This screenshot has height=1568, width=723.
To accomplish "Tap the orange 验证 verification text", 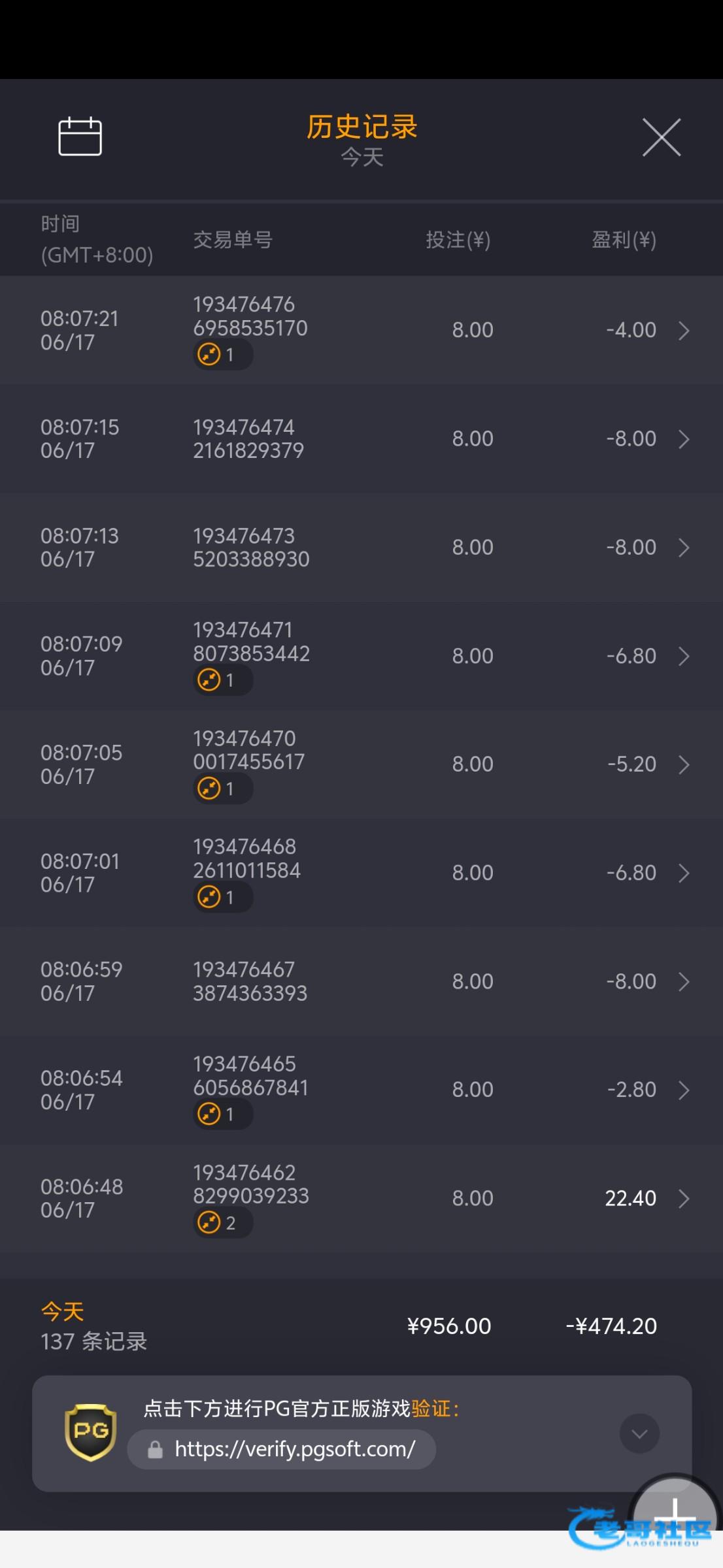I will (x=431, y=1409).
